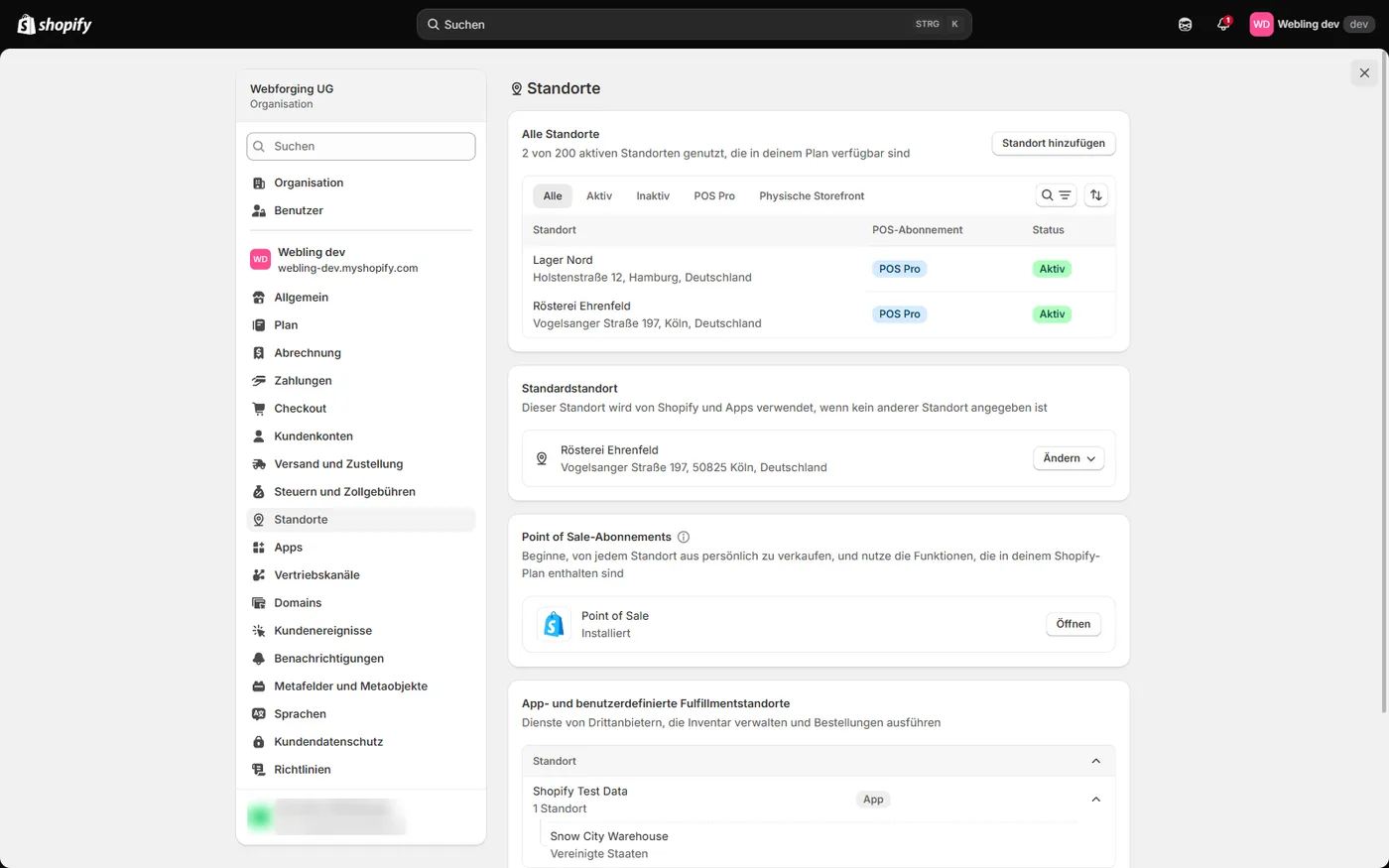This screenshot has width=1389, height=868.
Task: Collapse the Standort column header chevron
Action: [x=1096, y=761]
